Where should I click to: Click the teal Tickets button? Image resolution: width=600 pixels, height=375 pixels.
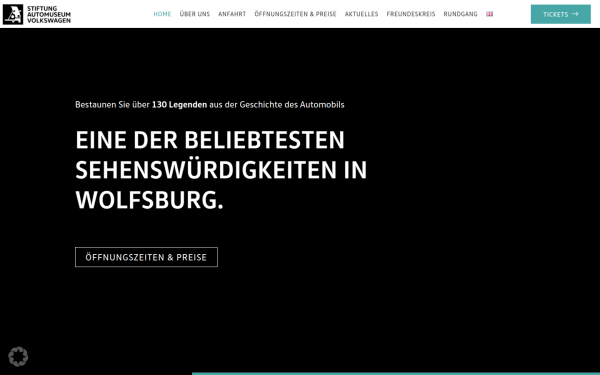(561, 14)
